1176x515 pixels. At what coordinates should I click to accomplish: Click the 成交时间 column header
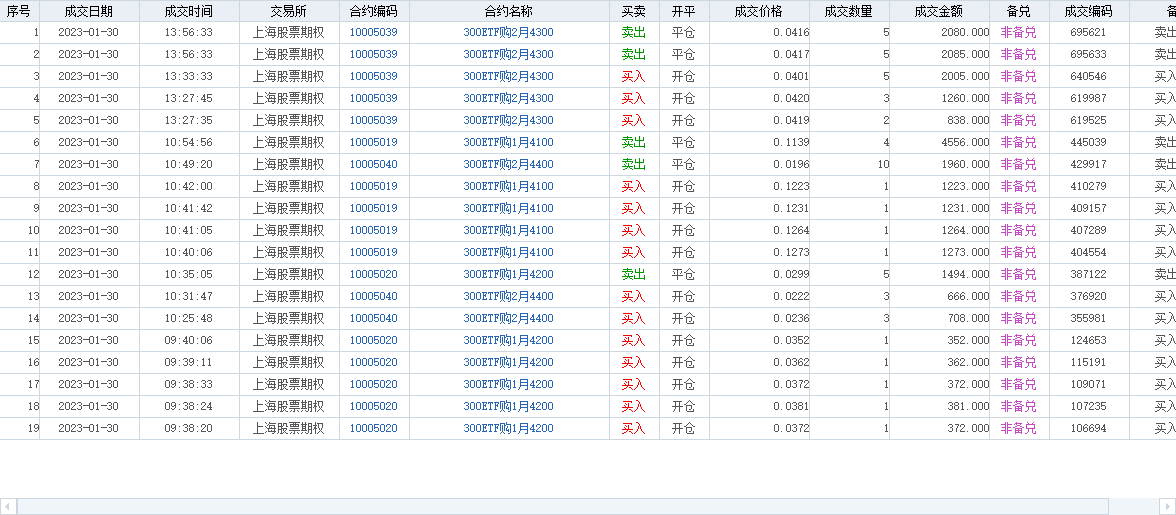point(188,11)
